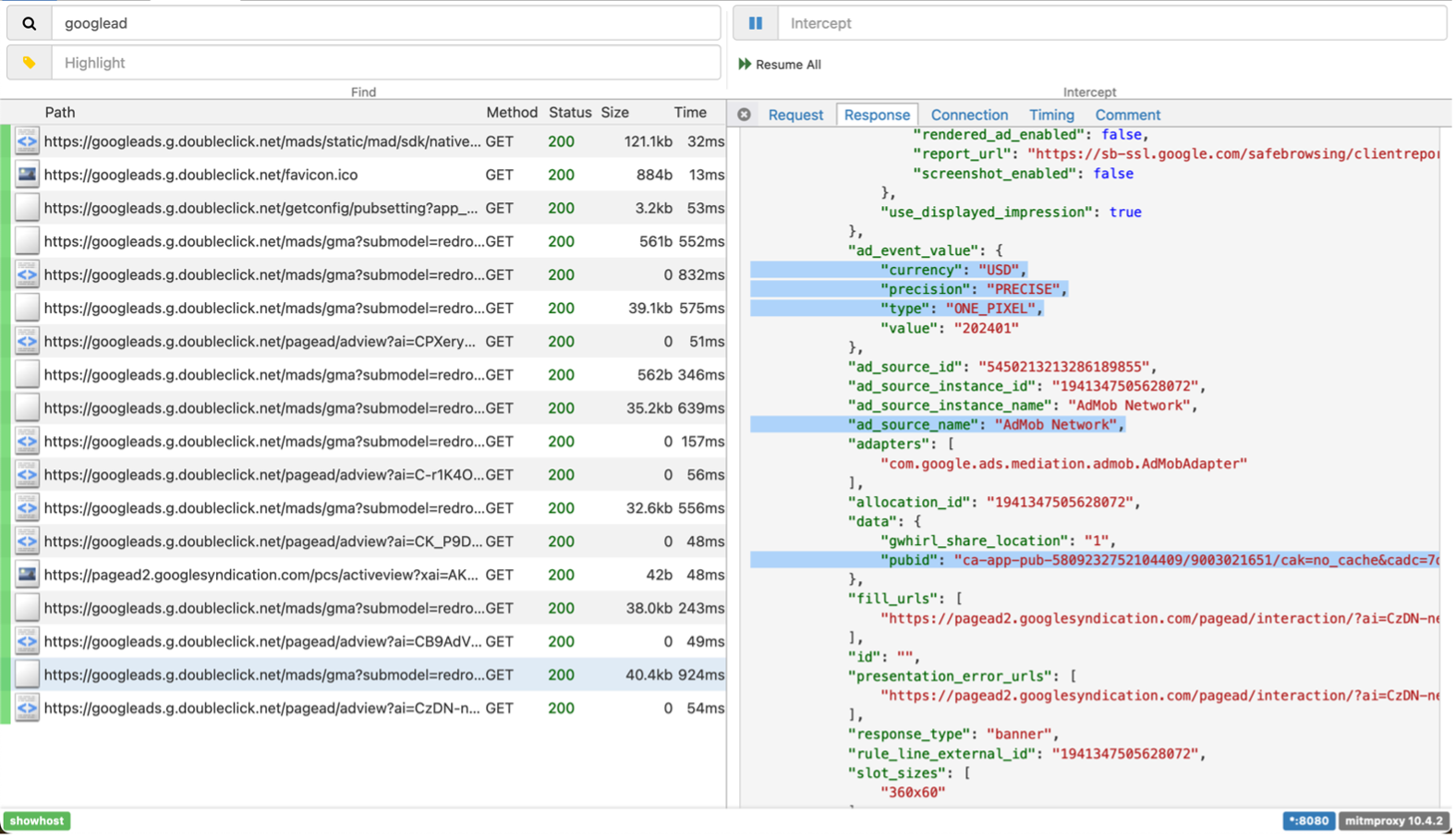Switch to the Request tab
1456x838 pixels.
coord(795,115)
